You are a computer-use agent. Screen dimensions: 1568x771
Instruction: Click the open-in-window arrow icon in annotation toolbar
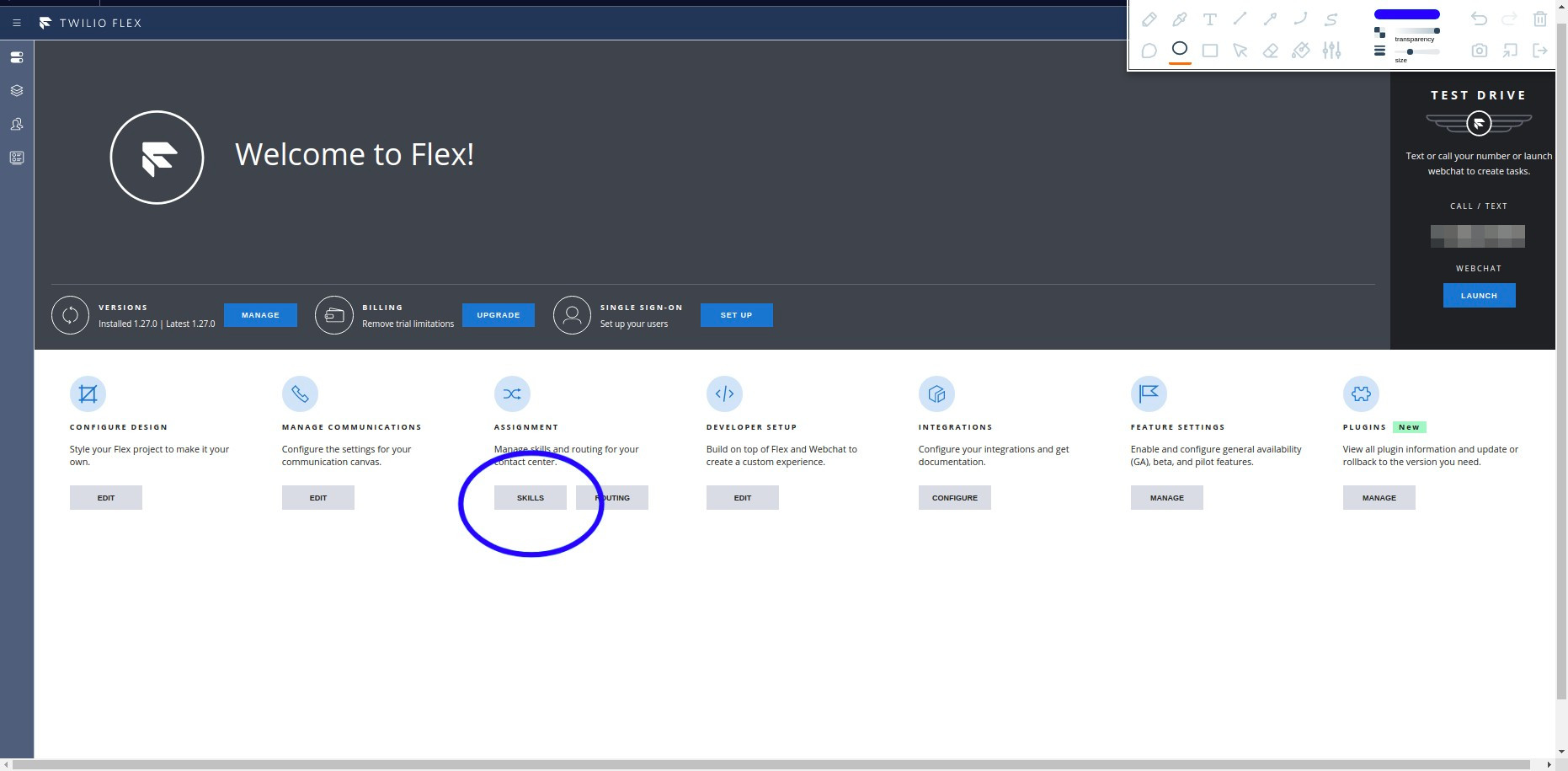tap(1510, 51)
